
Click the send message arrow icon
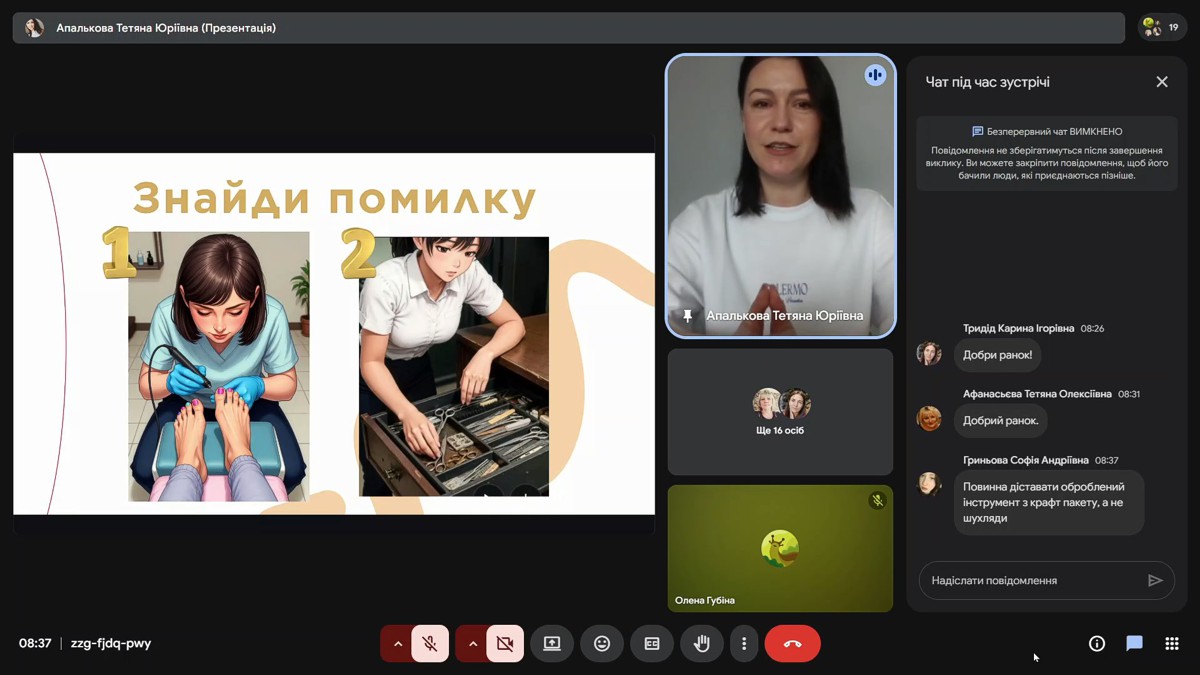point(1155,580)
